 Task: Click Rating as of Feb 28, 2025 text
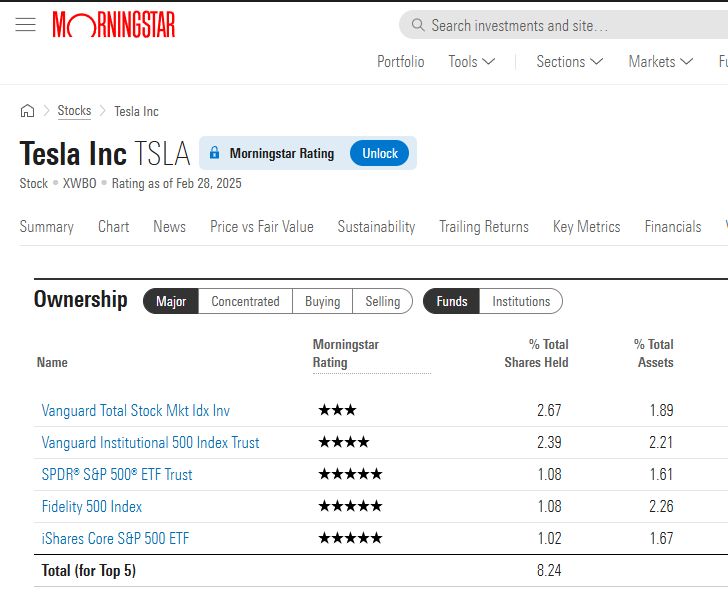point(176,183)
